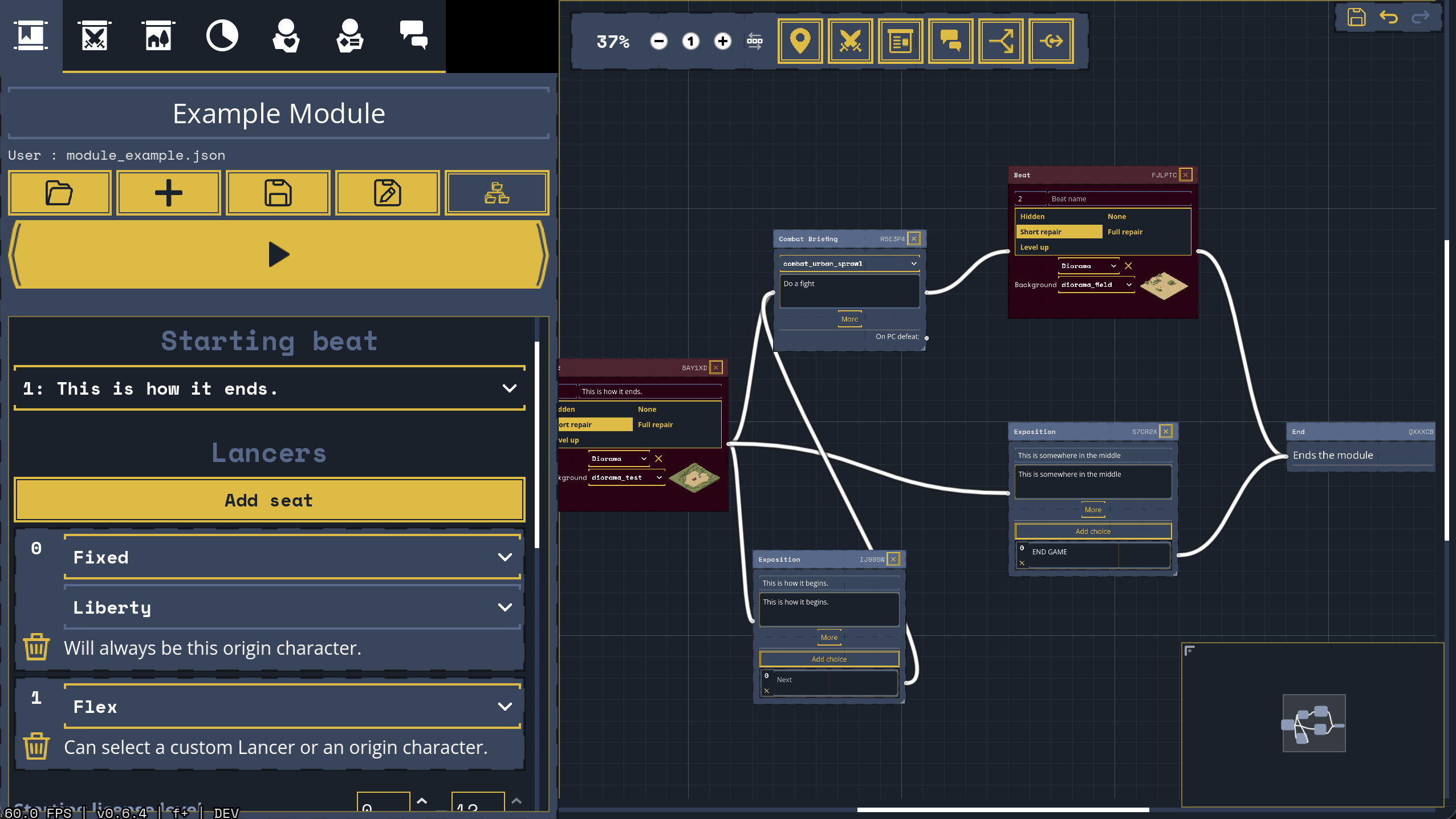Click the branch split arrows toolbar icon
1456x819 pixels.
[1001, 41]
